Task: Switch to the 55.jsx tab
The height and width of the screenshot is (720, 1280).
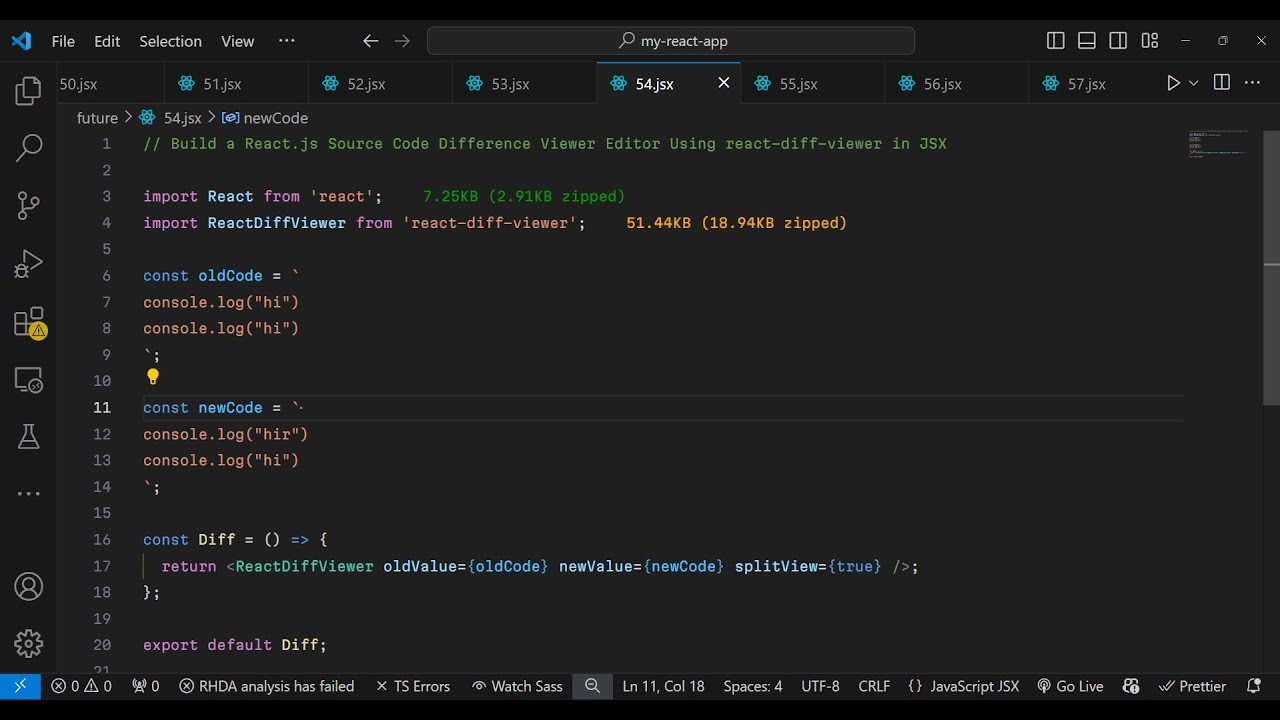Action: 812,84
